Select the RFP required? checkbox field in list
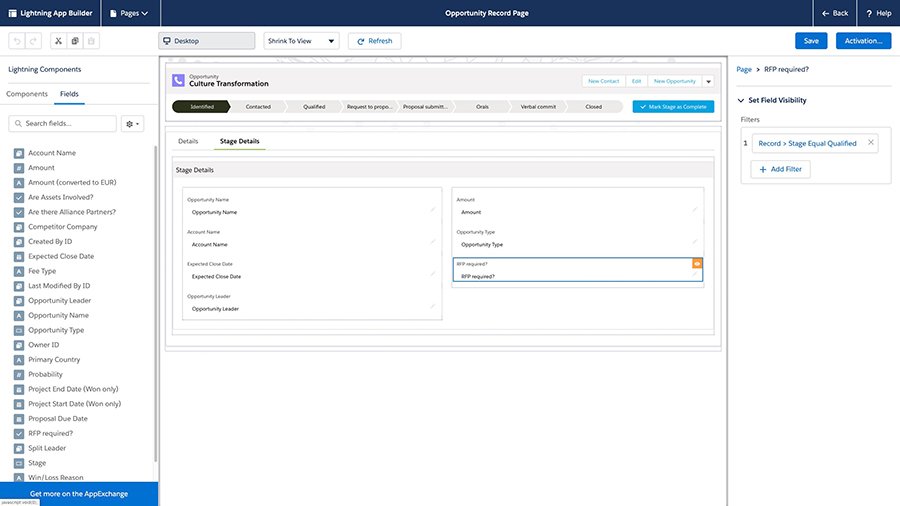Screen dimensions: 900x506 pyautogui.click(x=50, y=434)
